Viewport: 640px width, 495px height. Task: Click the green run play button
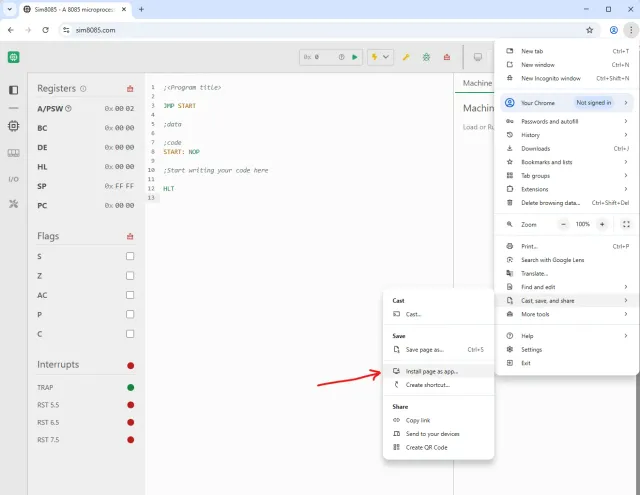pyautogui.click(x=355, y=57)
